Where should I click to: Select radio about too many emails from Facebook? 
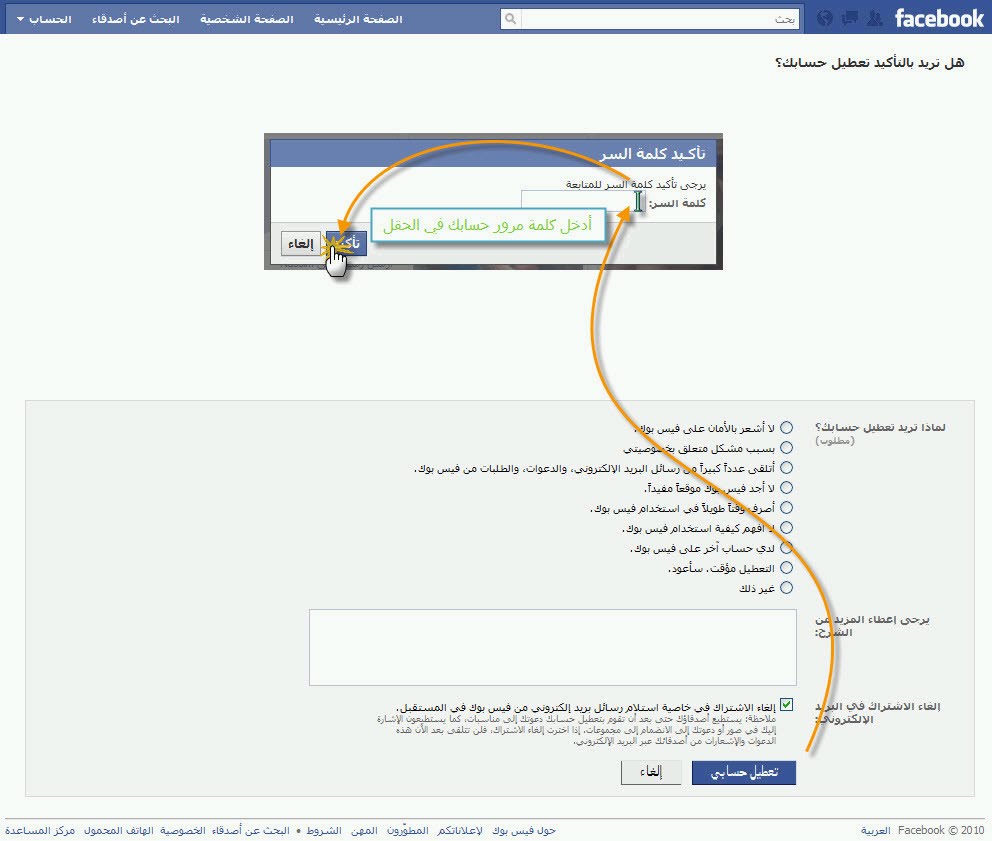(786, 468)
